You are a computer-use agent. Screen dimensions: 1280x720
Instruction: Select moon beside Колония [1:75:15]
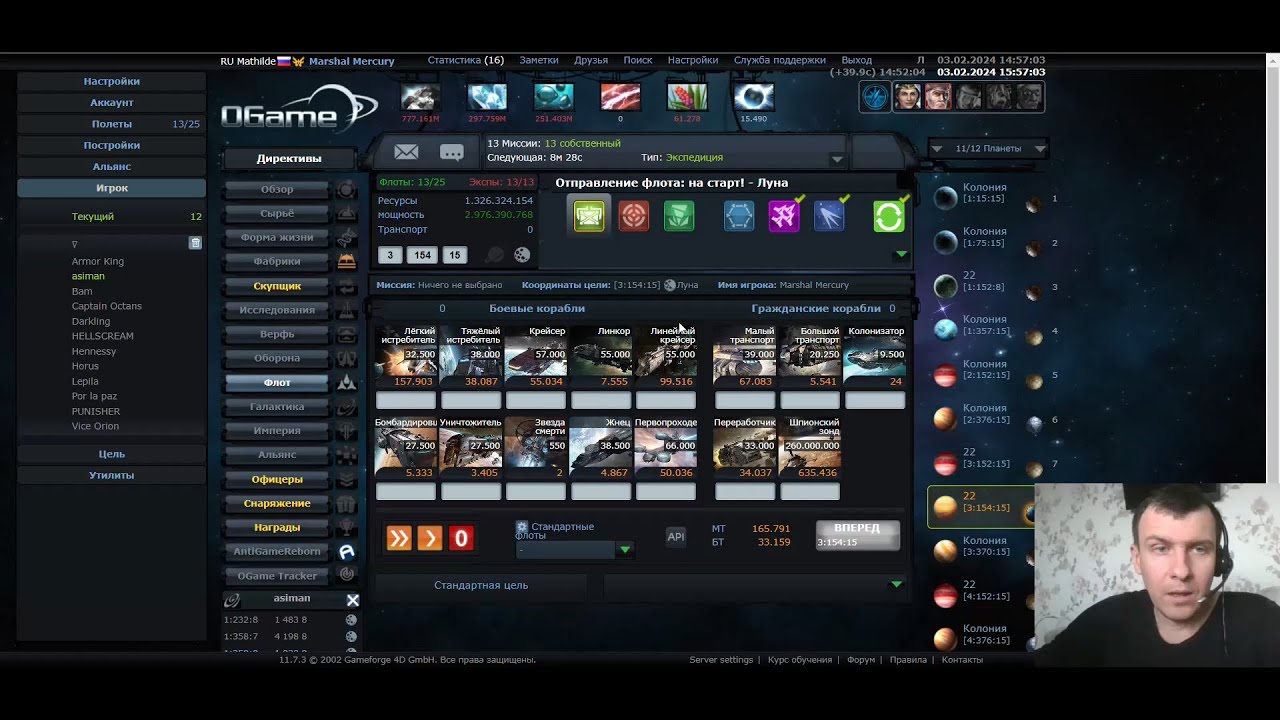tap(1034, 247)
